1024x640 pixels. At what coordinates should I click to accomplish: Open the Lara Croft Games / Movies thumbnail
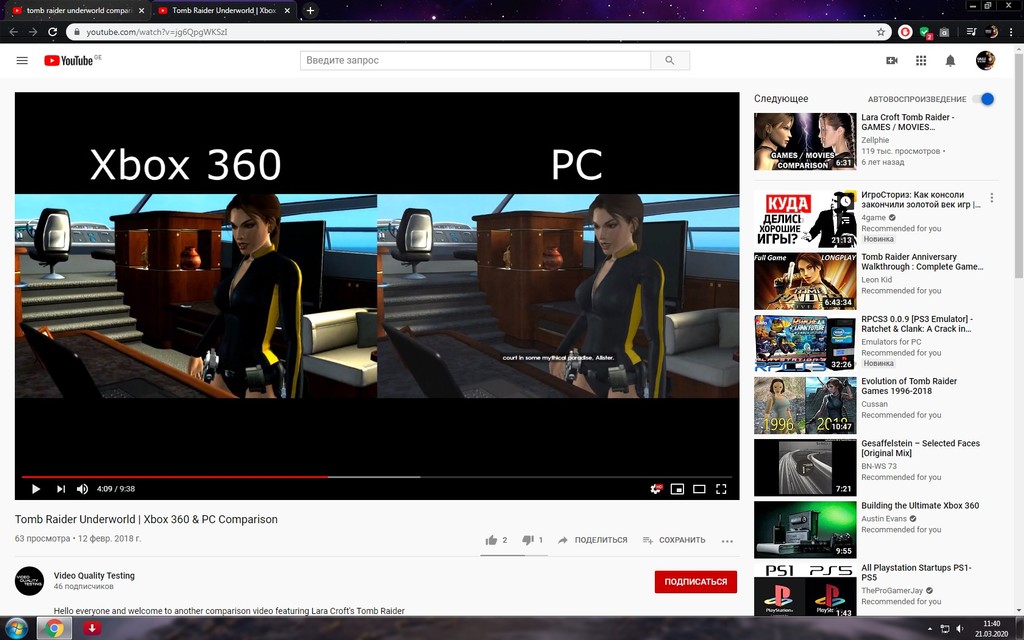(805, 141)
